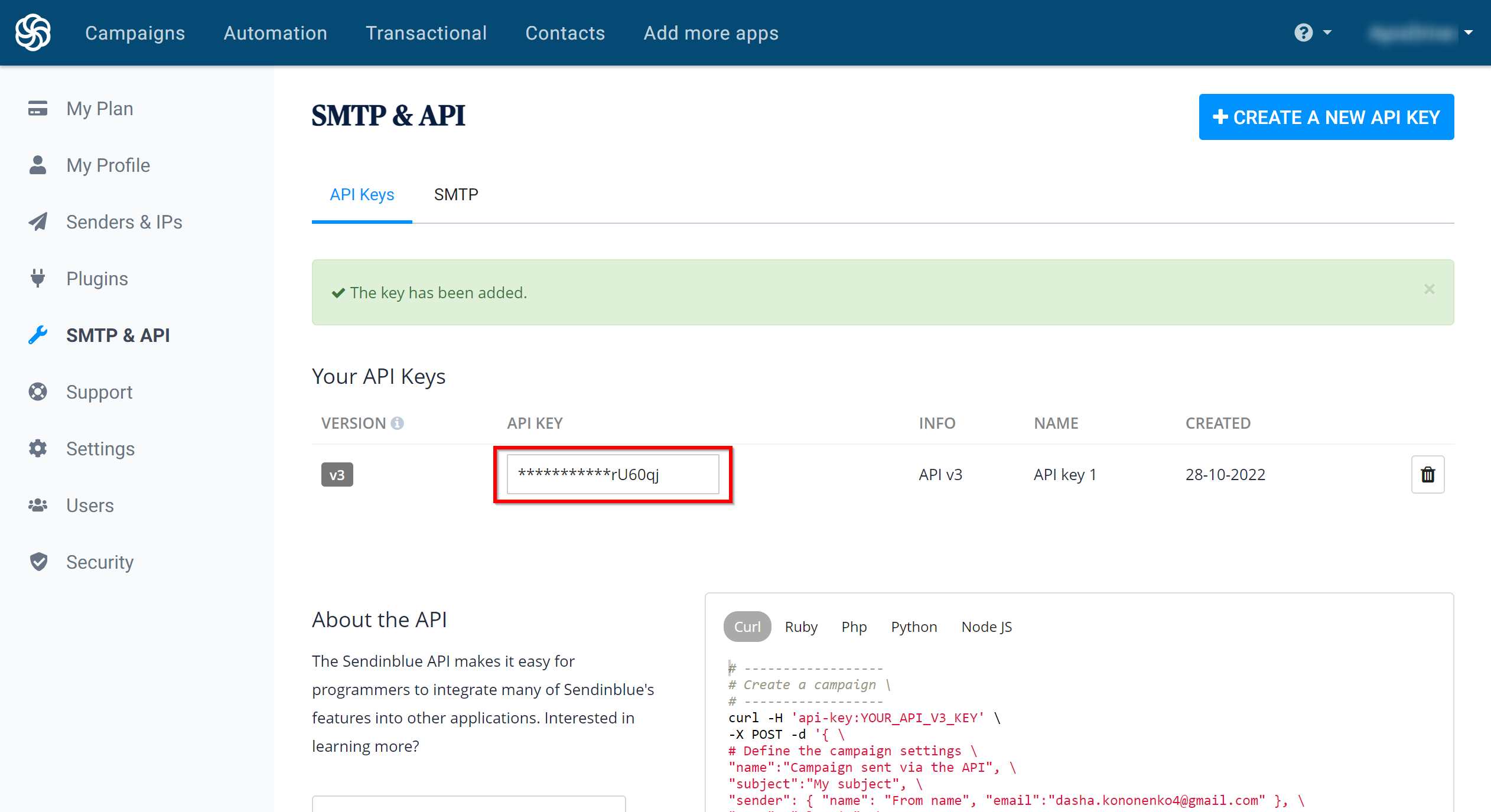Click the Sendinblue logo icon
This screenshot has height=812, width=1491.
point(33,32)
